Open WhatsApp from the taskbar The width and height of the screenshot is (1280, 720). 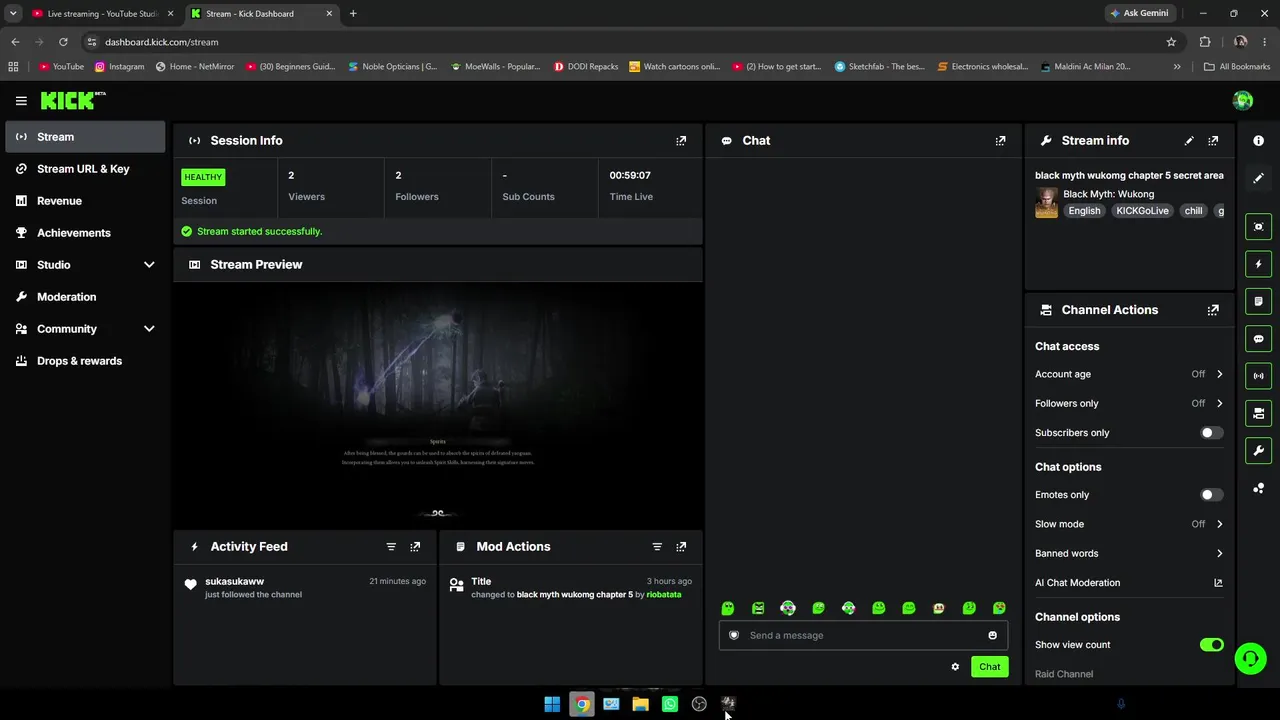(670, 704)
